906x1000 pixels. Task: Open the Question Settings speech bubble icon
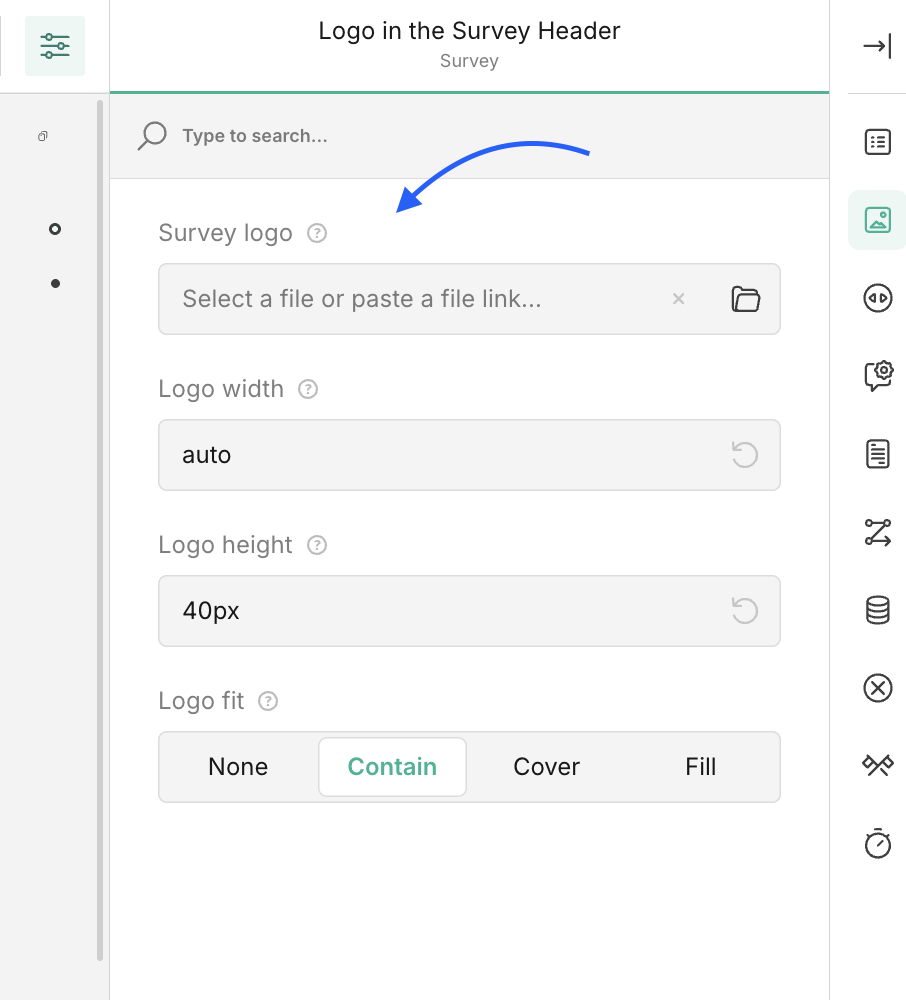[x=877, y=376]
